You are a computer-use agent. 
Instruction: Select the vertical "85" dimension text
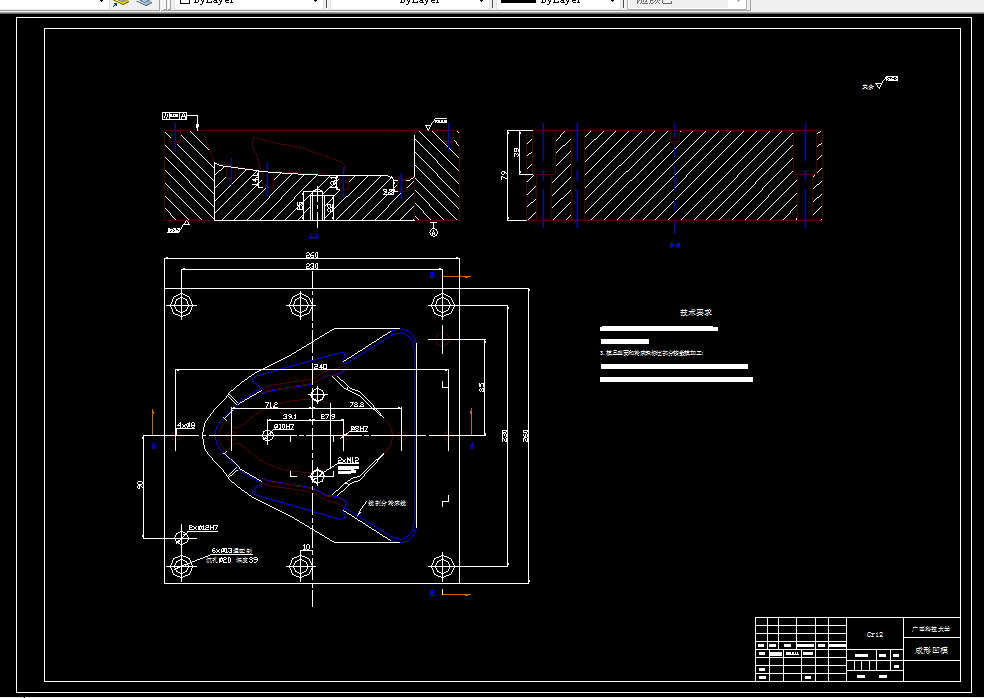click(x=481, y=387)
